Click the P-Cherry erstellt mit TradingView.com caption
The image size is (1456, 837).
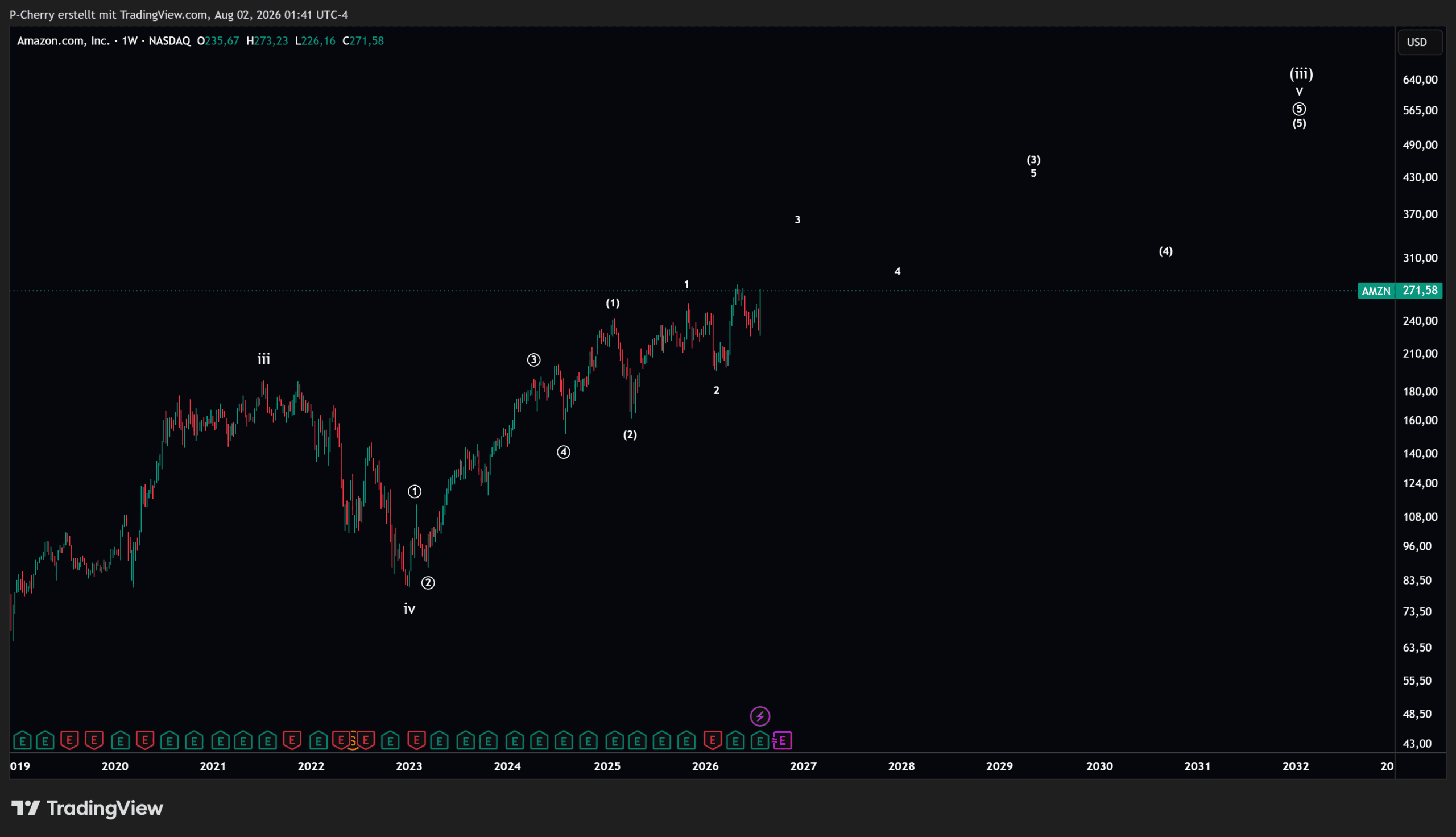click(x=179, y=14)
